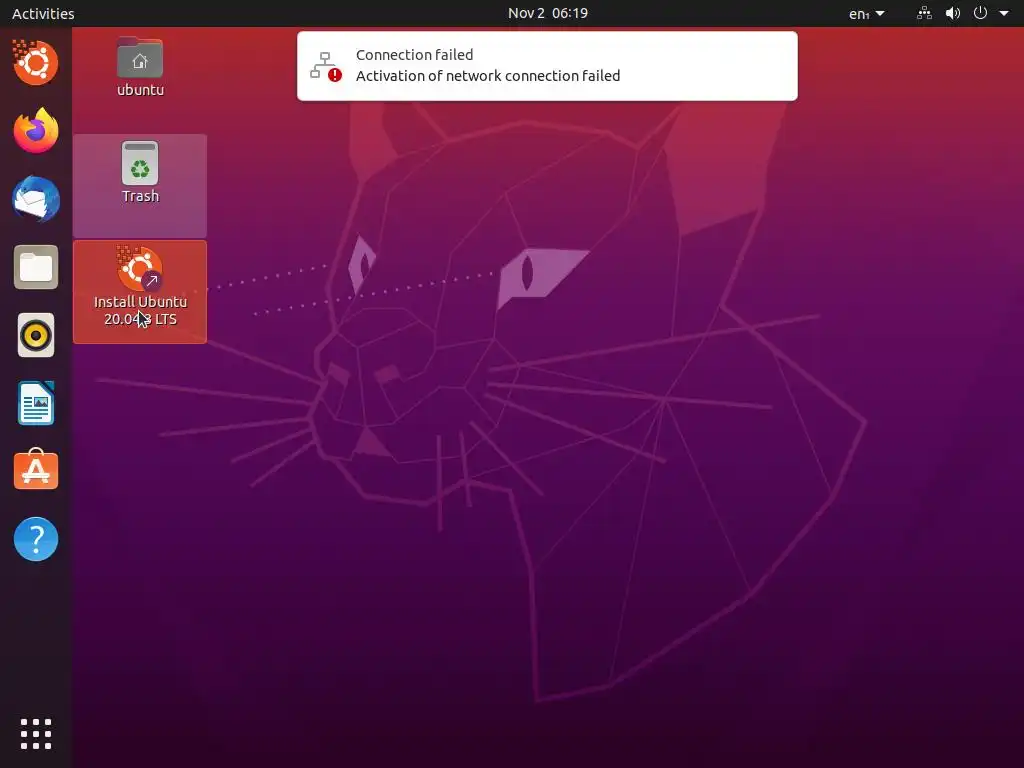This screenshot has height=768, width=1024.
Task: Open the clock and calendar menu
Action: (x=548, y=13)
